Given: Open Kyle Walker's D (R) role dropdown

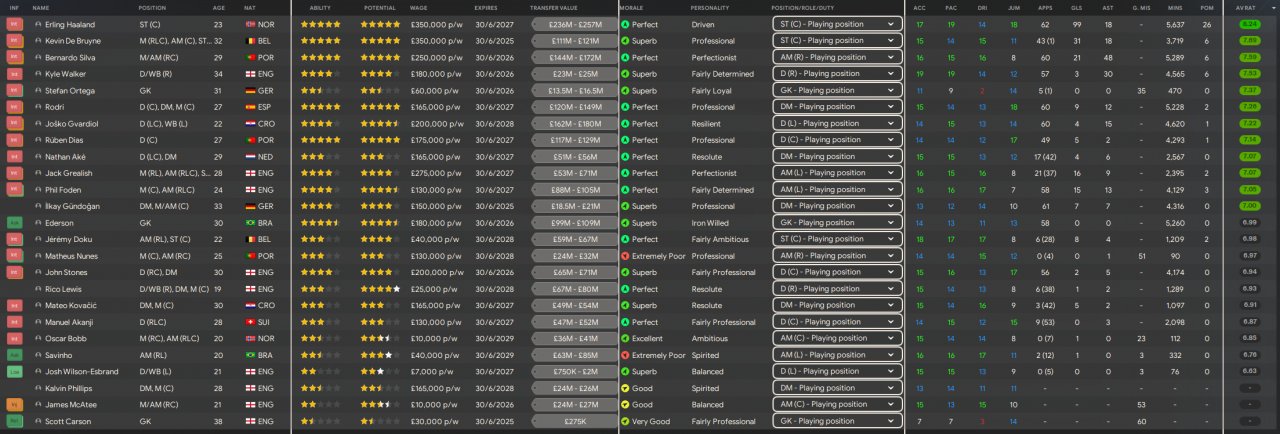Looking at the screenshot, I should click(837, 74).
